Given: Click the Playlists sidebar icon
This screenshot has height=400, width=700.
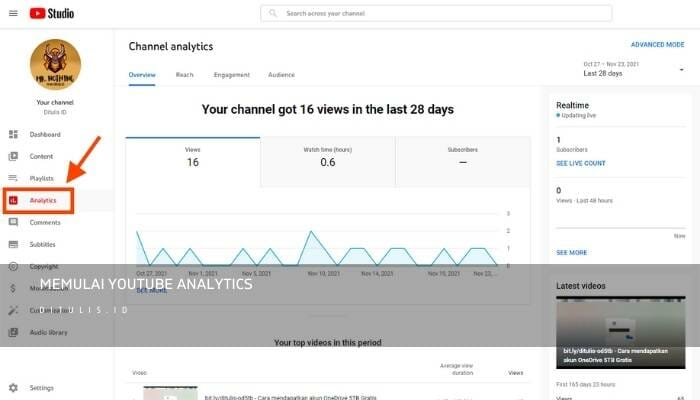Looking at the screenshot, I should (13, 178).
